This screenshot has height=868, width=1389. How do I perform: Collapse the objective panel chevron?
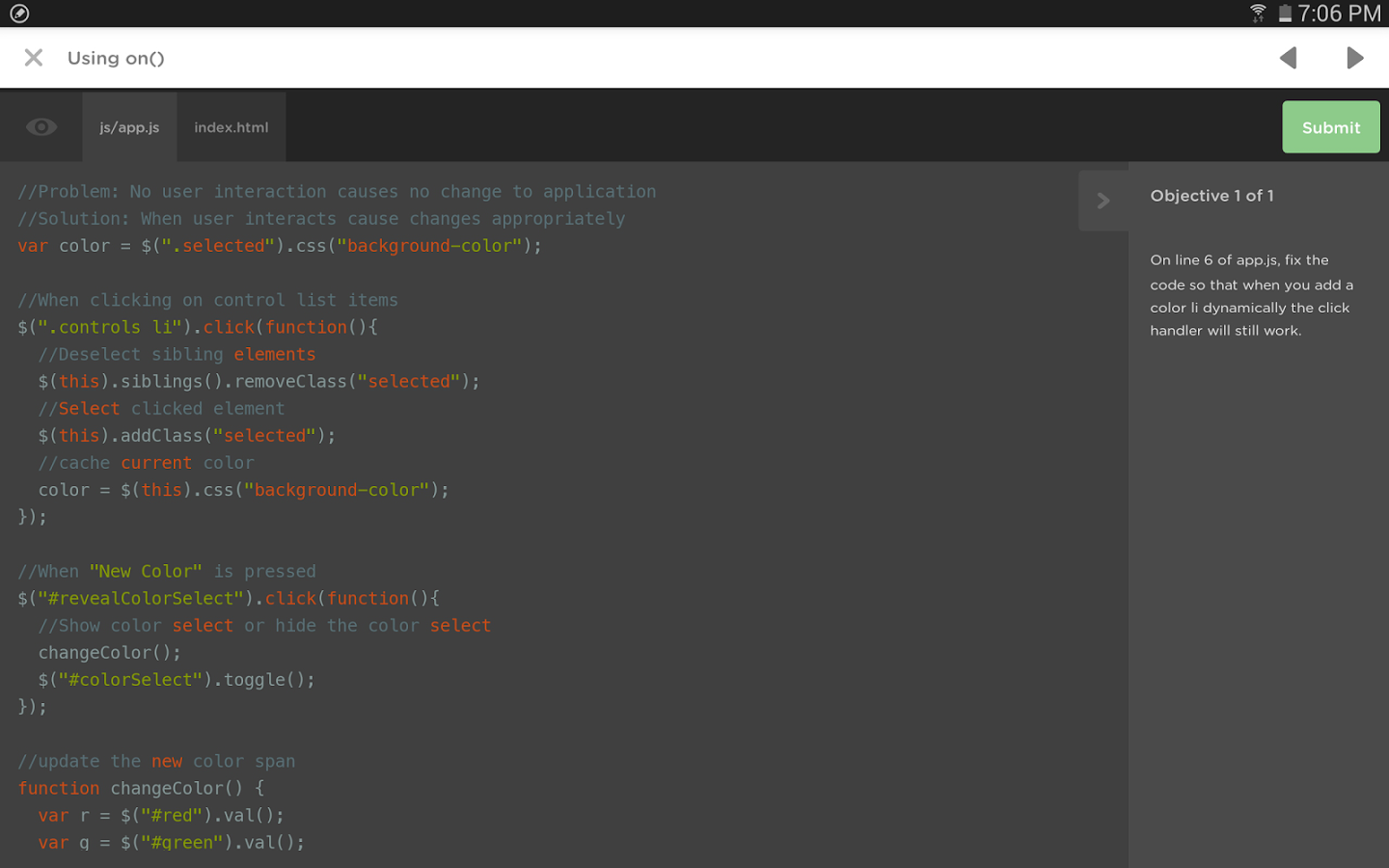1103,201
